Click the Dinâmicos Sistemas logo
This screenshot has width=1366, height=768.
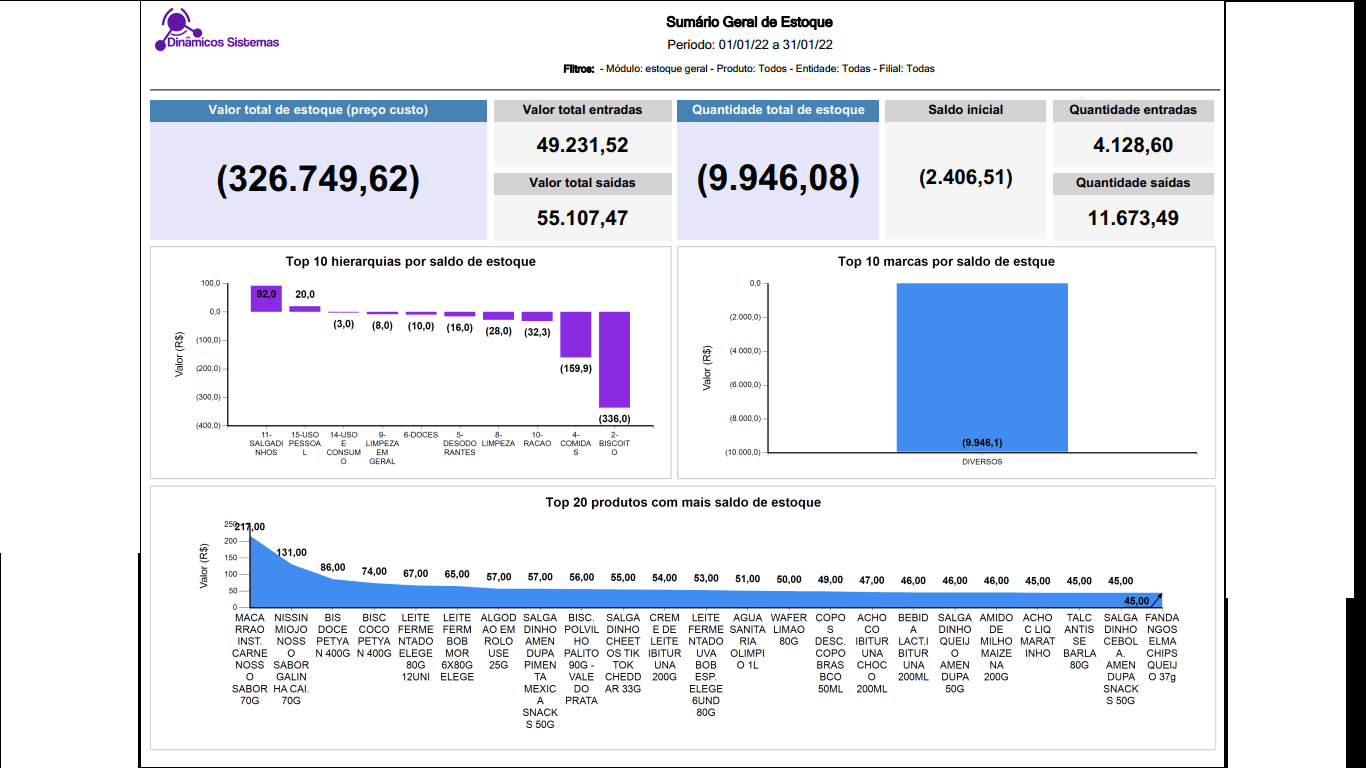217,30
